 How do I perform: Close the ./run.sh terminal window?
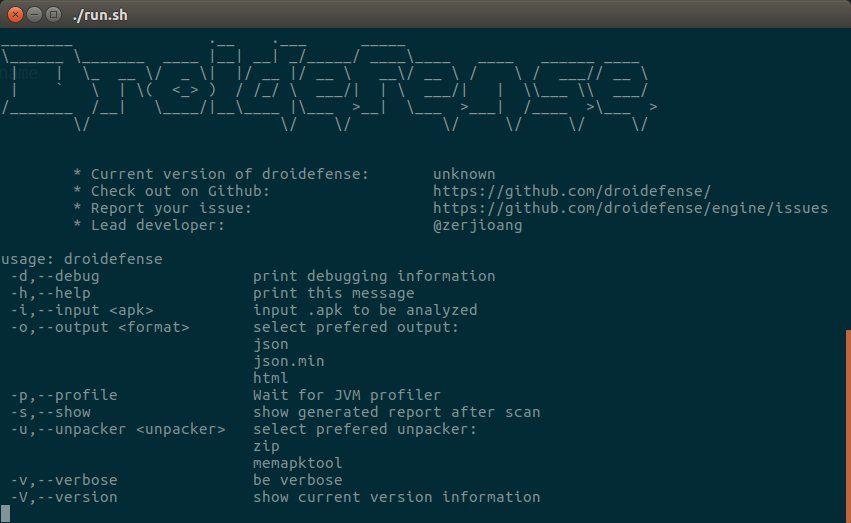15,15
